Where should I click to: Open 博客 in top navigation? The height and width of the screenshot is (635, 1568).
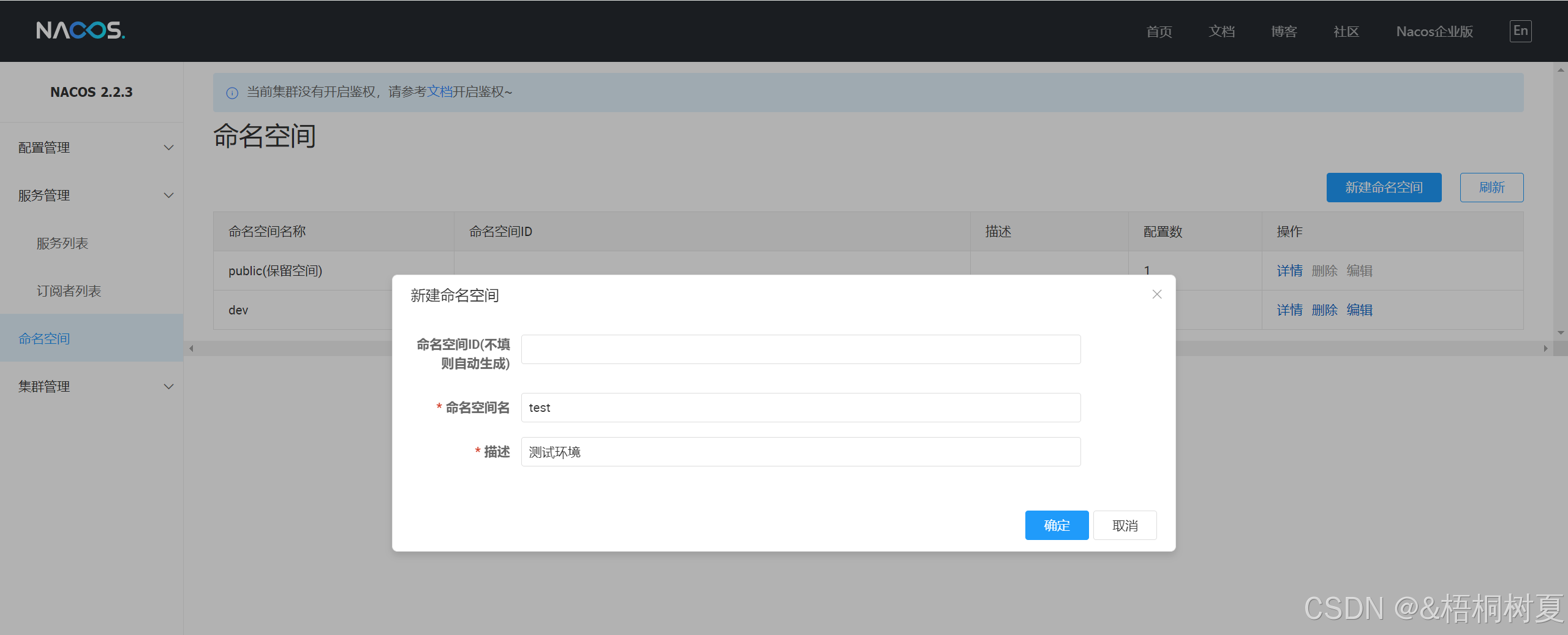coord(1284,32)
